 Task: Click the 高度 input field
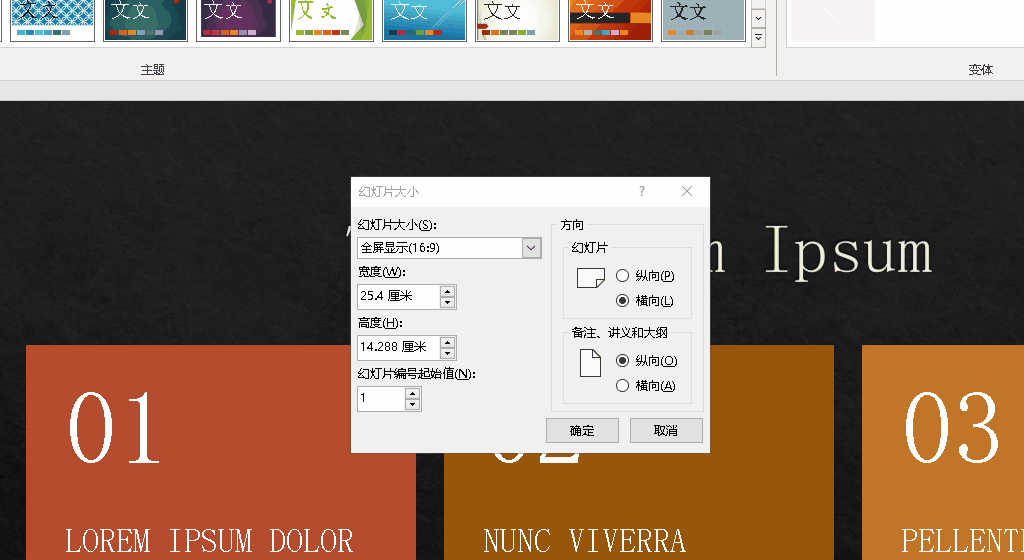(x=398, y=348)
